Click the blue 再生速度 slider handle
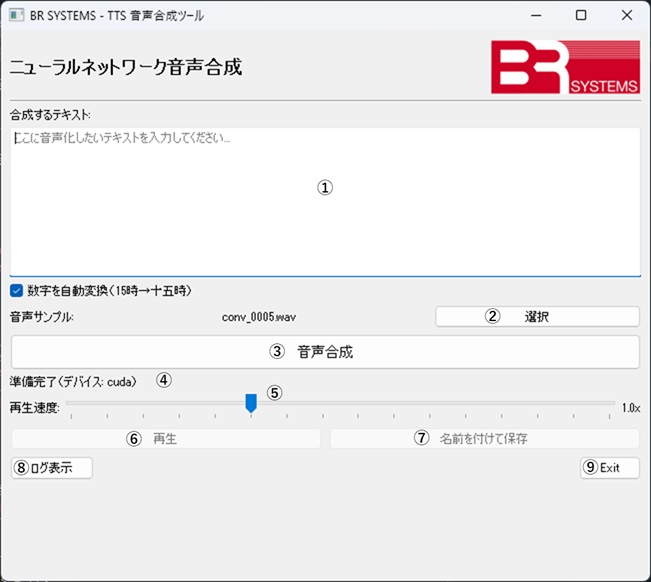The image size is (651, 582). click(251, 402)
